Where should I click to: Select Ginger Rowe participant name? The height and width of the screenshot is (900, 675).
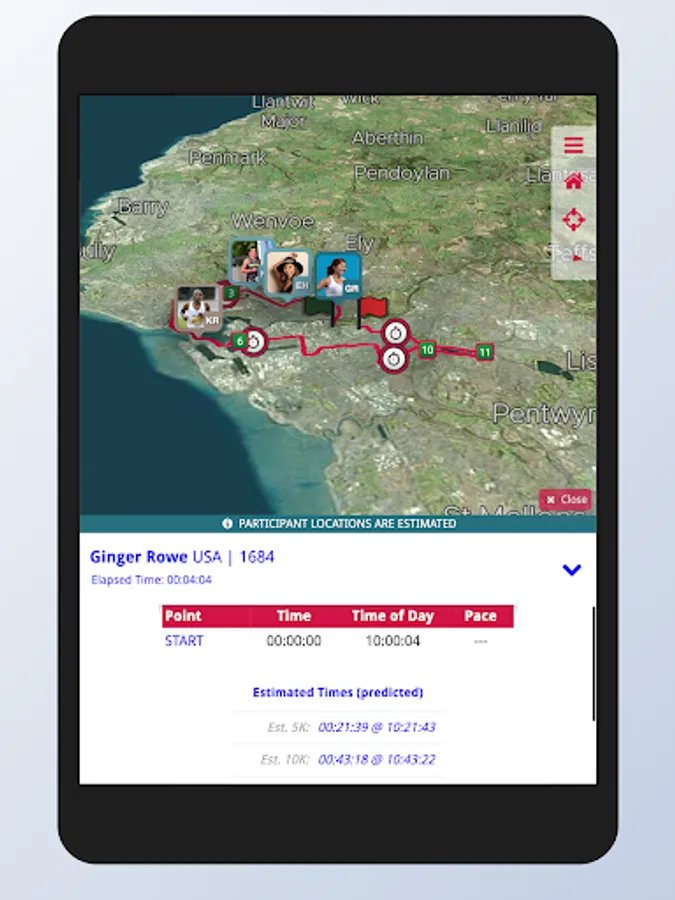pyautogui.click(x=138, y=557)
